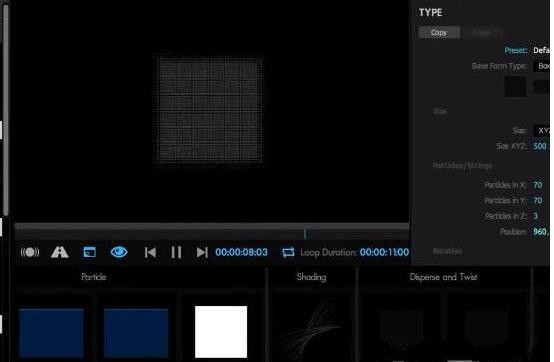Click the Copy button under TYPE

tap(439, 32)
